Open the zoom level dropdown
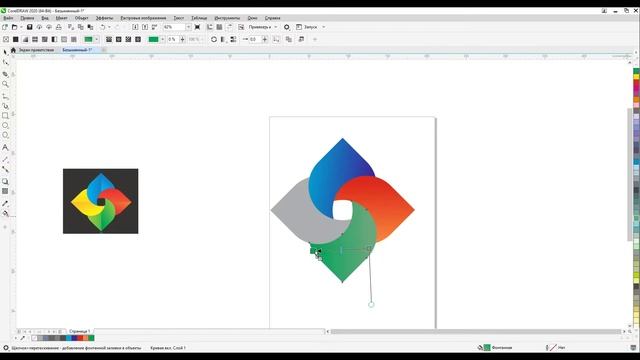 189,27
